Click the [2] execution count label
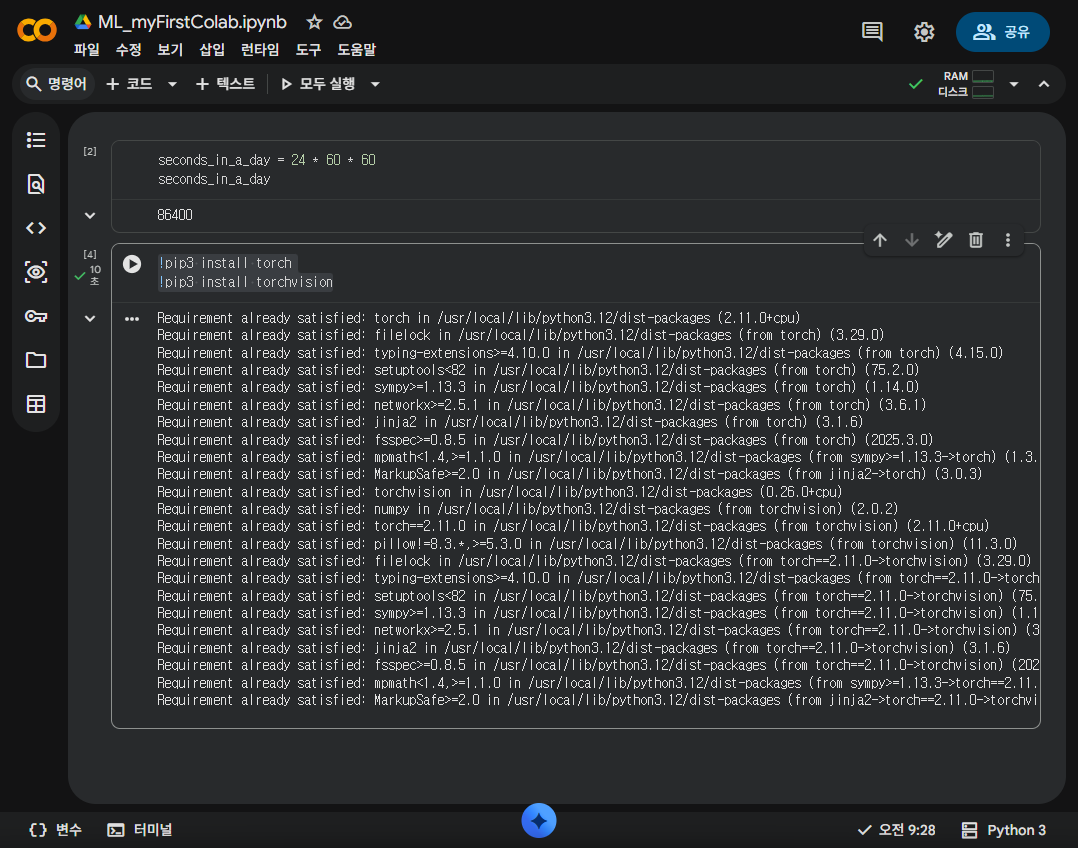Screen dimensions: 1078x848 point(90,151)
